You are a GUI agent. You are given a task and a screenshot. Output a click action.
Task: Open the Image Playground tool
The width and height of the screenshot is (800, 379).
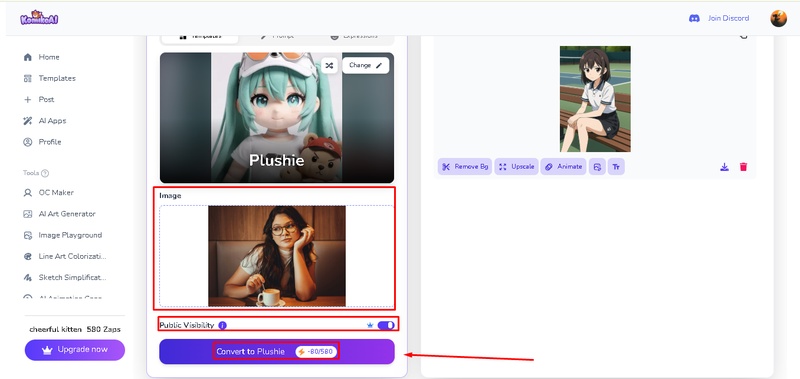63,235
